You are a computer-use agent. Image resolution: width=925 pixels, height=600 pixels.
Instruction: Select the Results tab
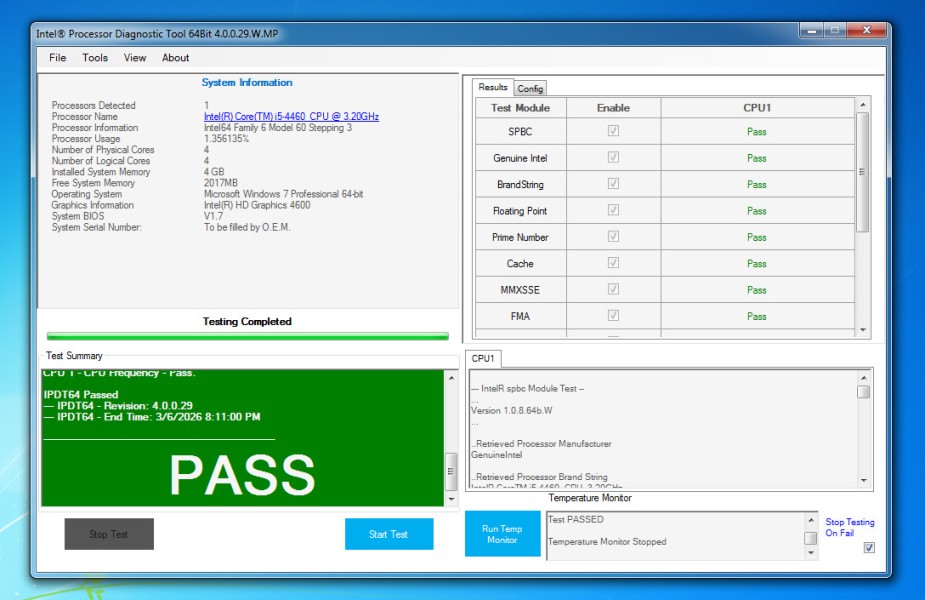[x=493, y=88]
